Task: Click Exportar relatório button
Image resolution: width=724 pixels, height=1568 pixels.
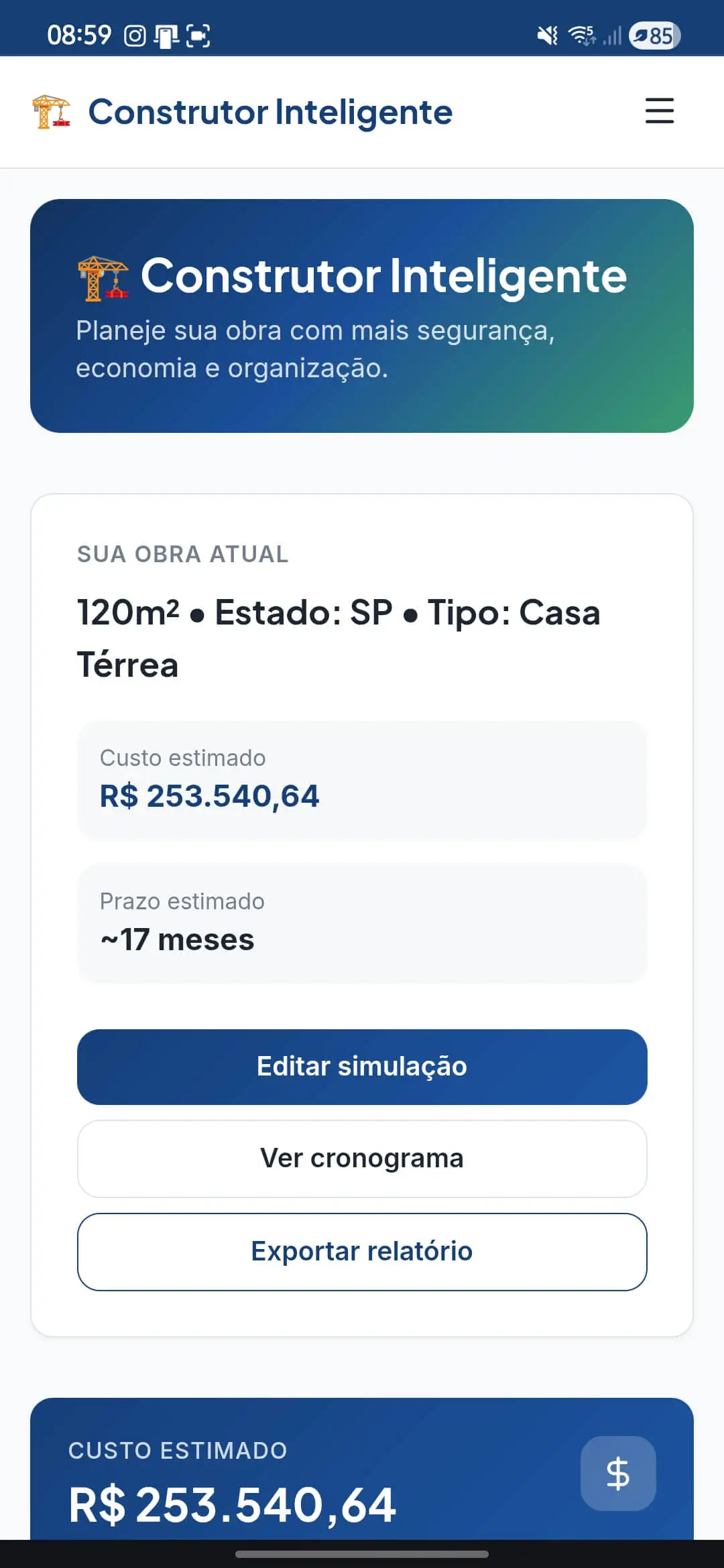Action: [x=362, y=1251]
